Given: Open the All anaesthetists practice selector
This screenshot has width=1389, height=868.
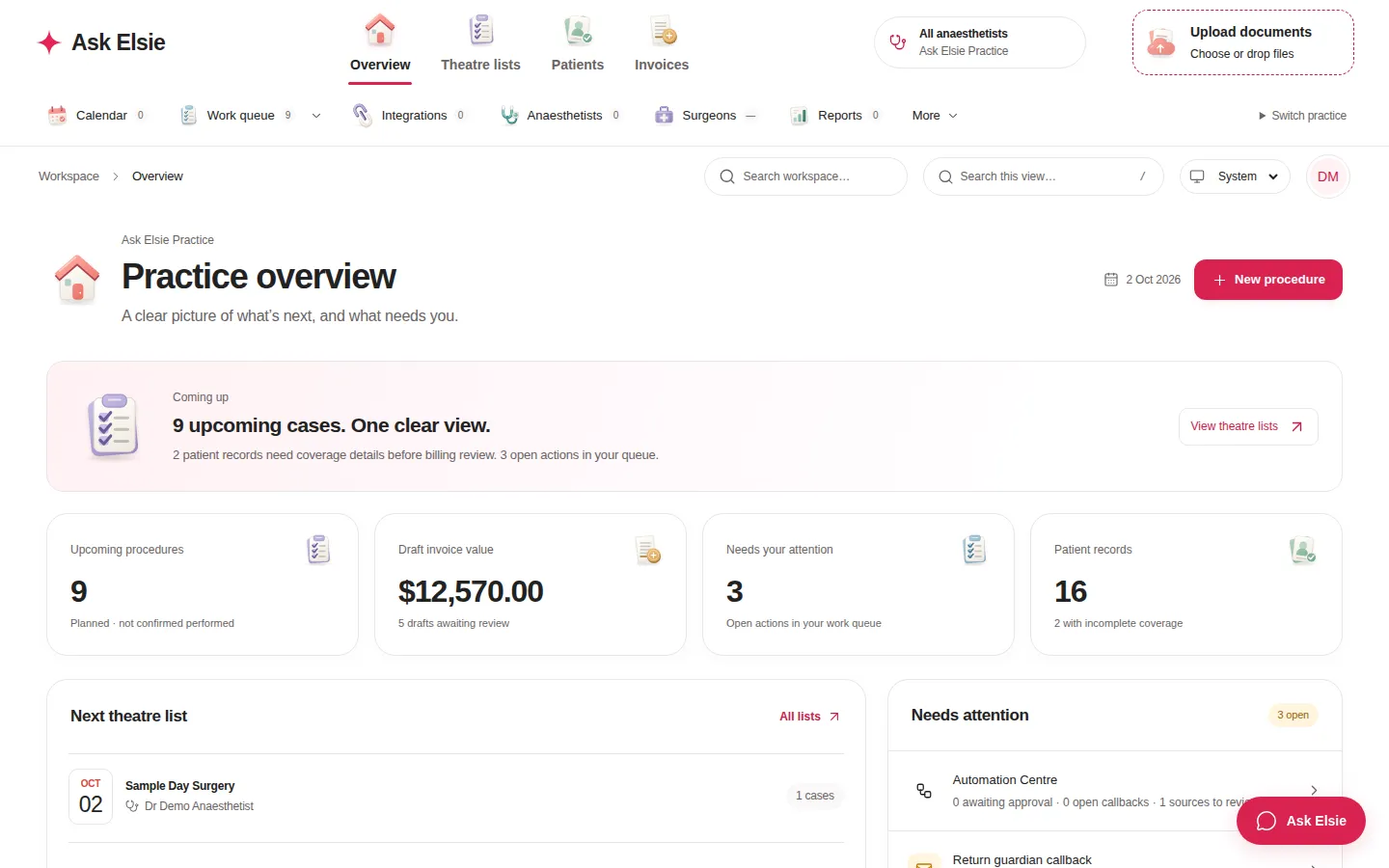Looking at the screenshot, I should pyautogui.click(x=980, y=42).
